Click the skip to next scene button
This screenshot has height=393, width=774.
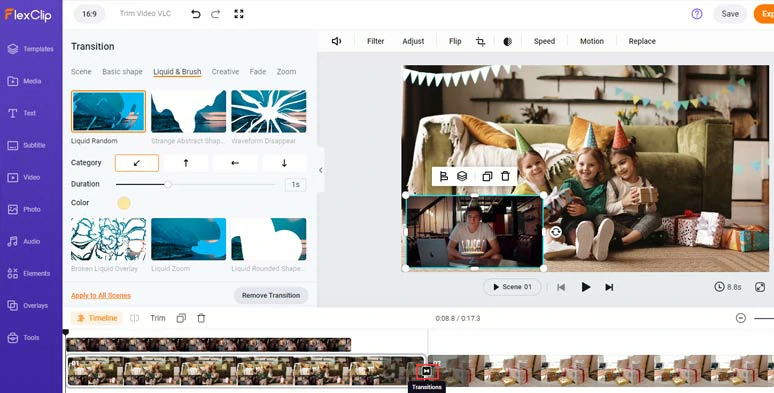coord(609,287)
